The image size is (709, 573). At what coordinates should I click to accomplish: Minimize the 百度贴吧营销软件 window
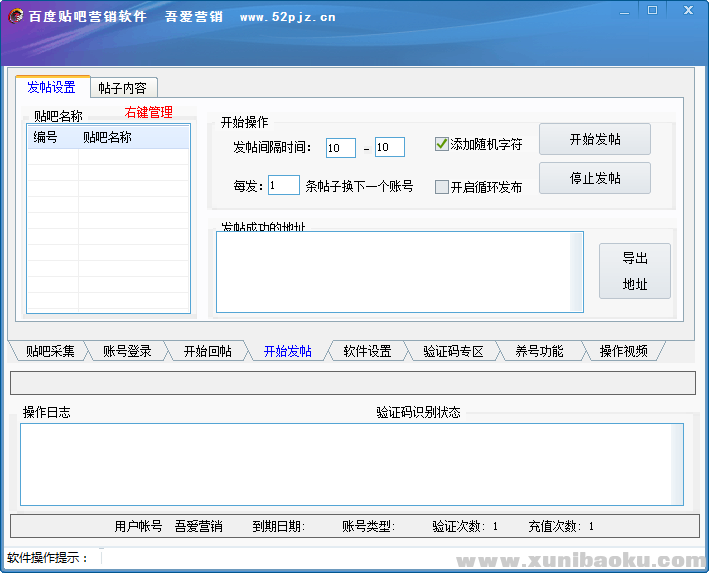[623, 11]
